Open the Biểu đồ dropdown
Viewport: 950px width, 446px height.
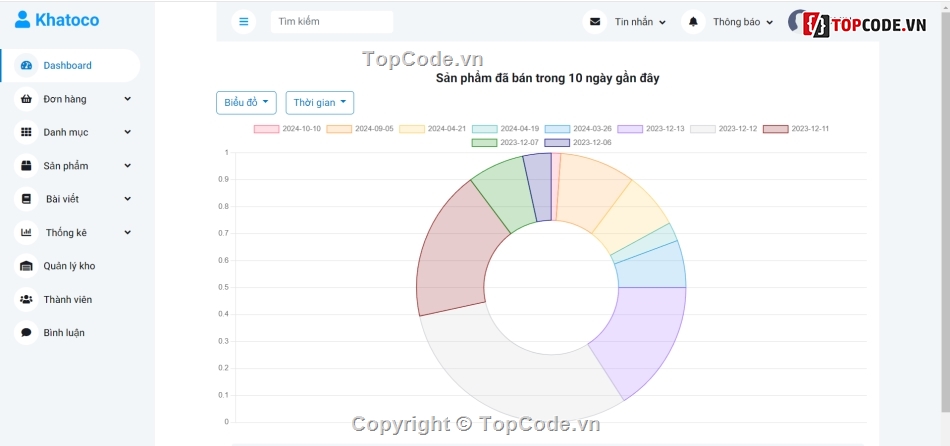pyautogui.click(x=246, y=103)
